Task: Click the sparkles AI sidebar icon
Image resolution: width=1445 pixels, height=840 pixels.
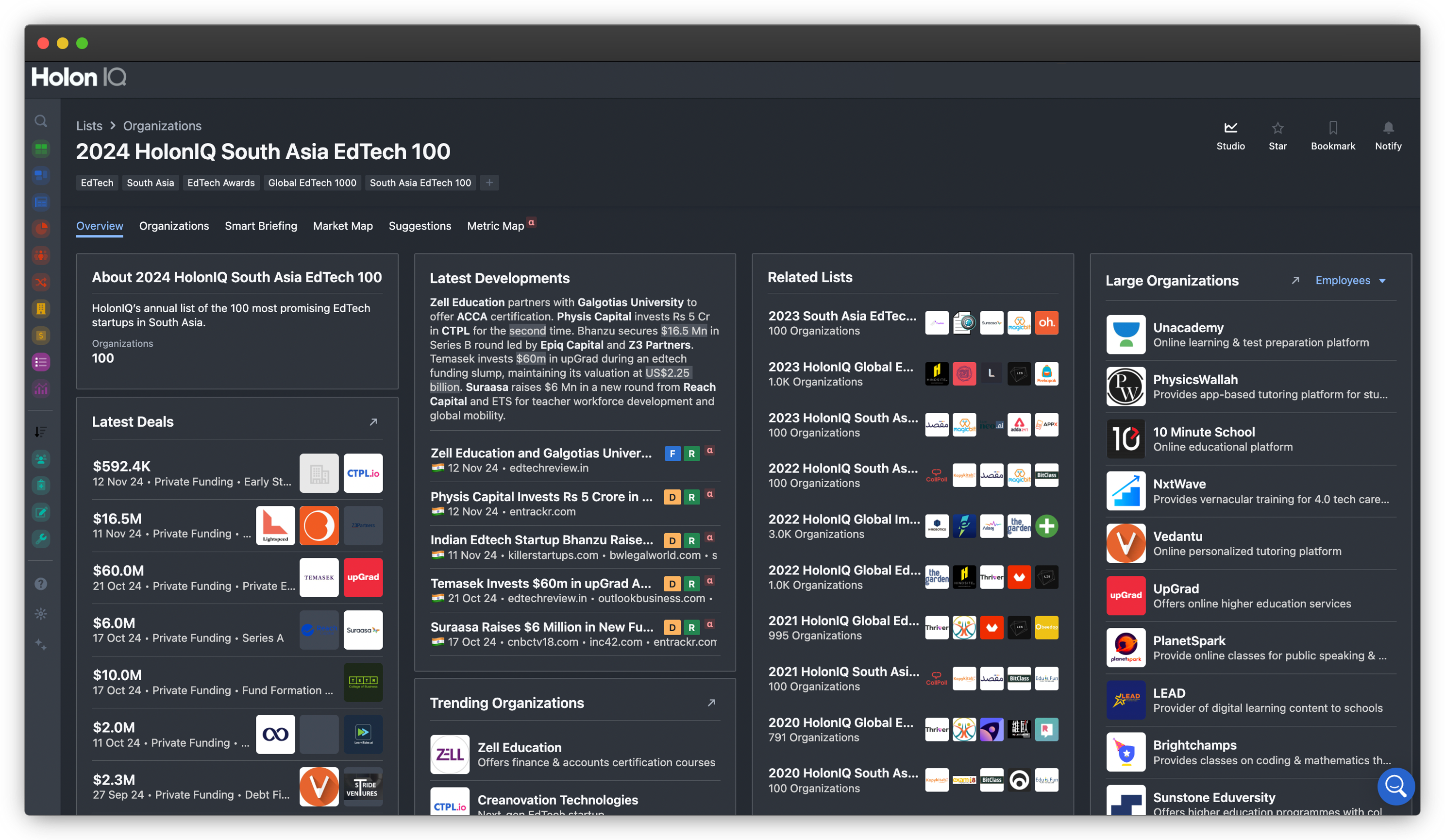Action: (41, 644)
